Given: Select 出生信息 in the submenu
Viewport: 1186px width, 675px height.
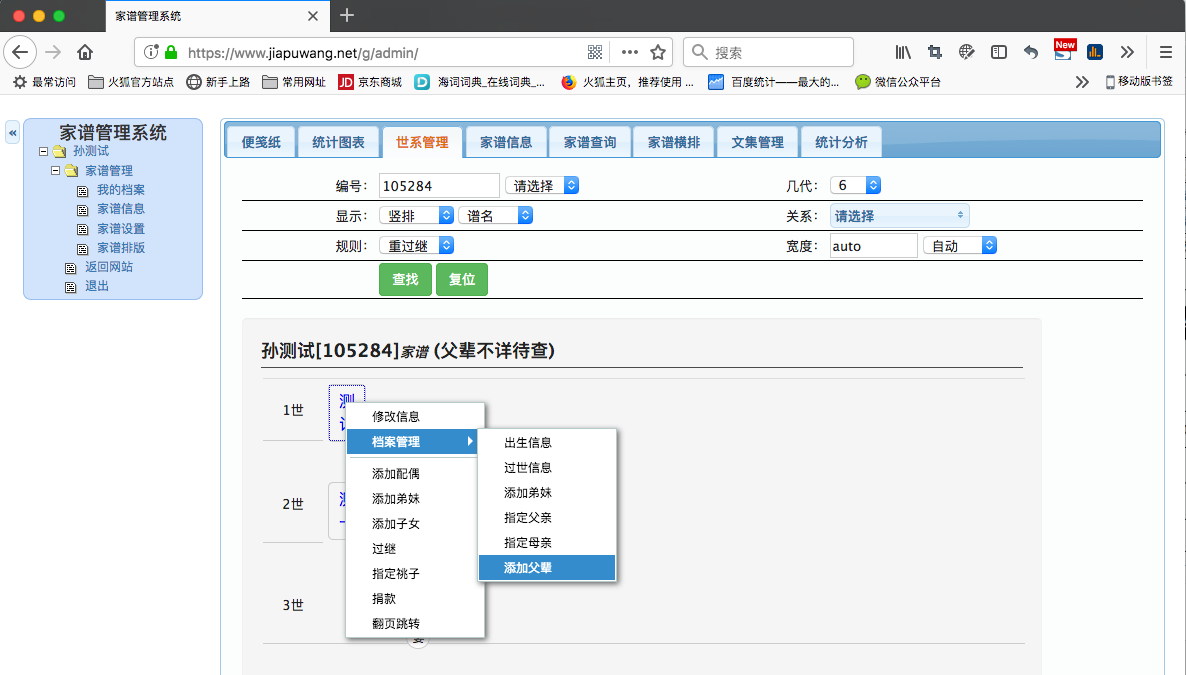Looking at the screenshot, I should [x=547, y=443].
